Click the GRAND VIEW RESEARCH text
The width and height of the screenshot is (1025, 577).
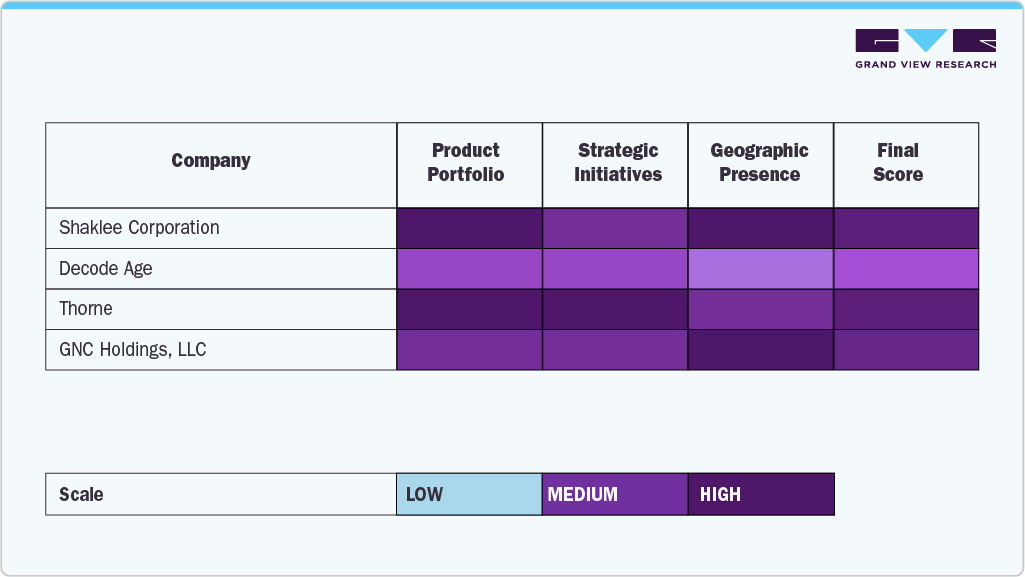point(926,65)
